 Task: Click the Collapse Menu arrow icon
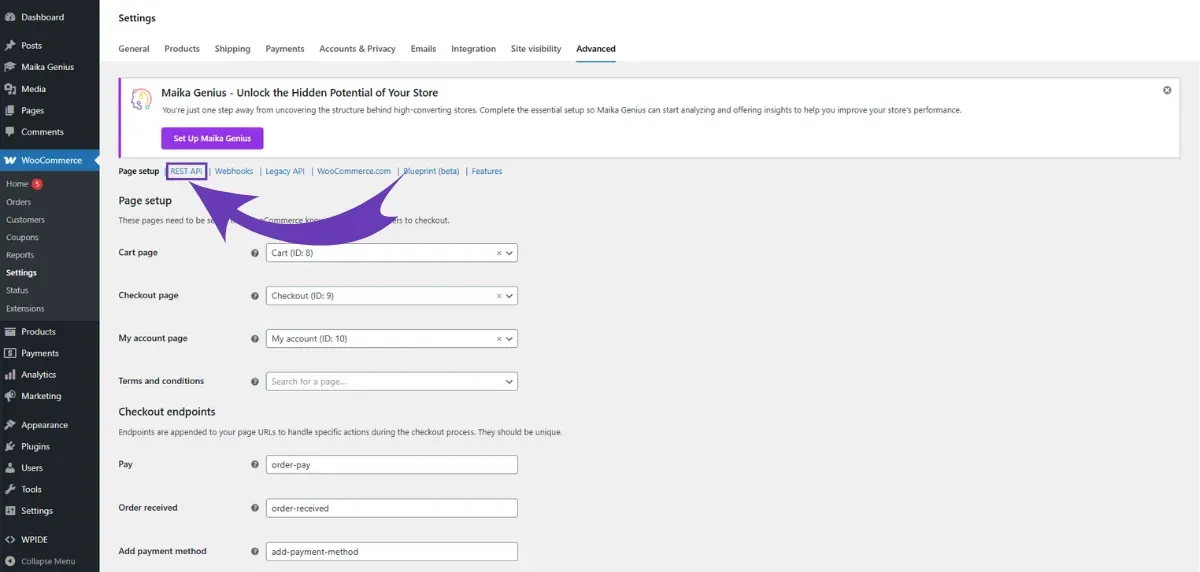pos(10,561)
